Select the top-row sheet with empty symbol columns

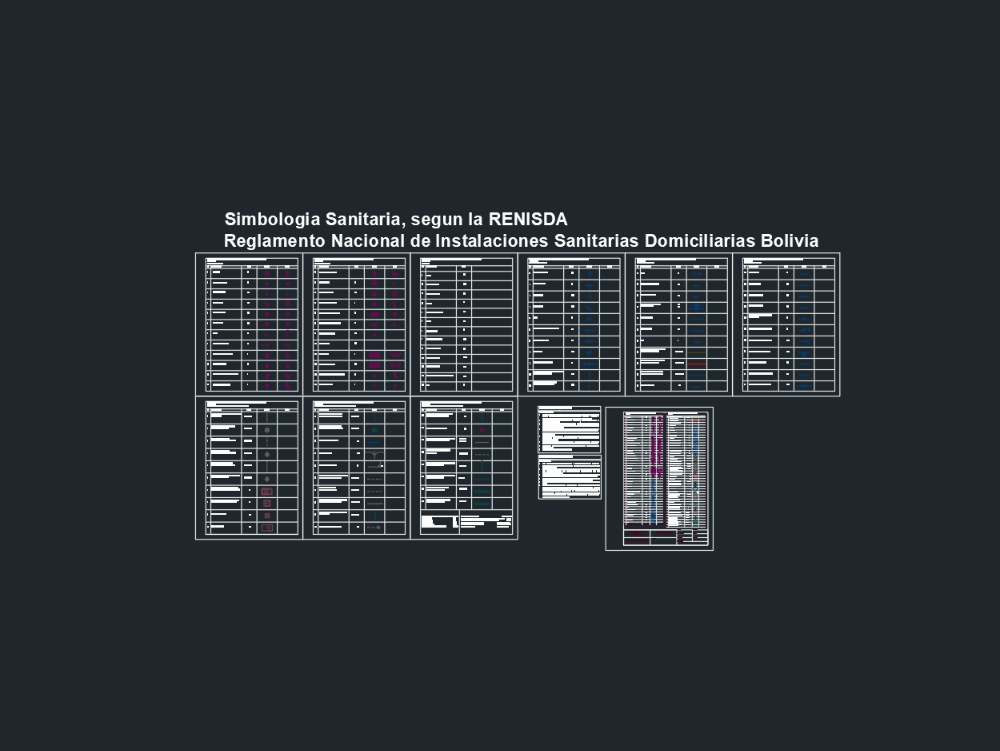click(464, 324)
